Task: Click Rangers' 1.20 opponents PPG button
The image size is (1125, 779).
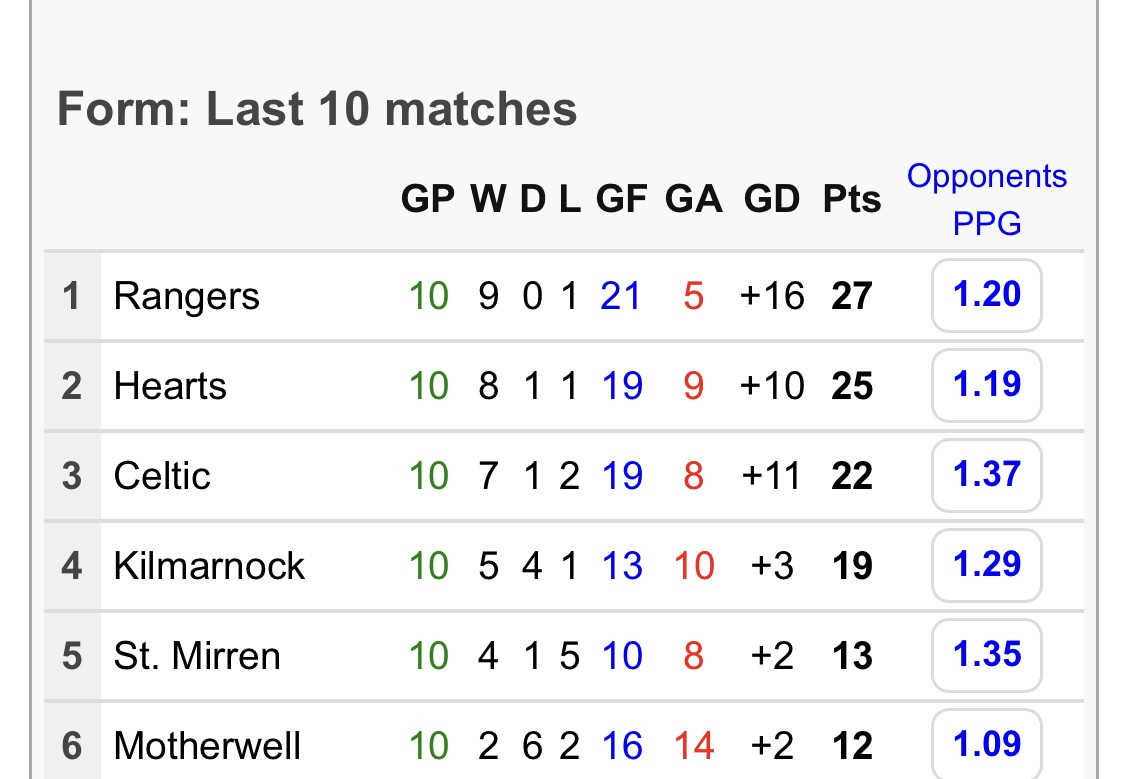Action: pos(987,295)
